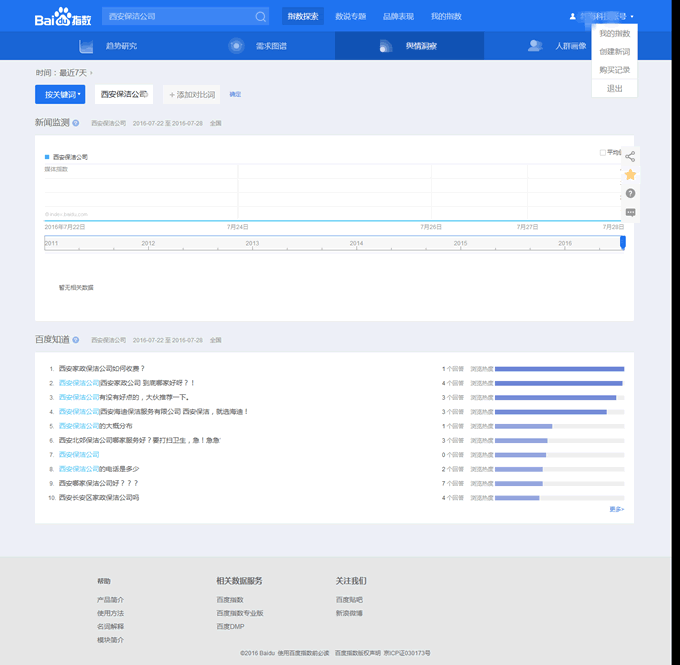Screen dimensions: 680x665
Task: Click the 添加对比词 button
Action: (191, 94)
